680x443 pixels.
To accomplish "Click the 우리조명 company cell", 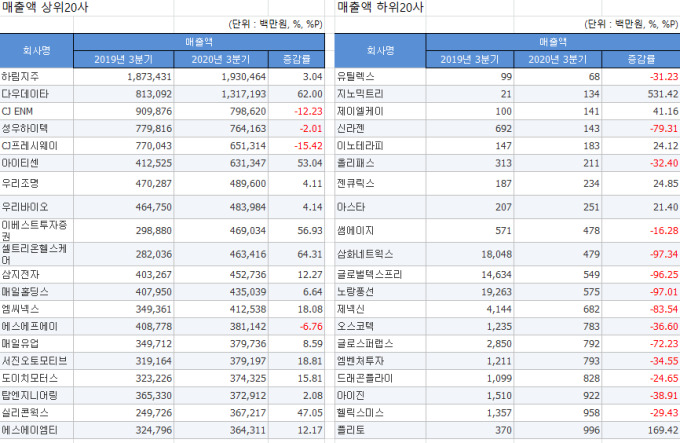I will coord(36,184).
